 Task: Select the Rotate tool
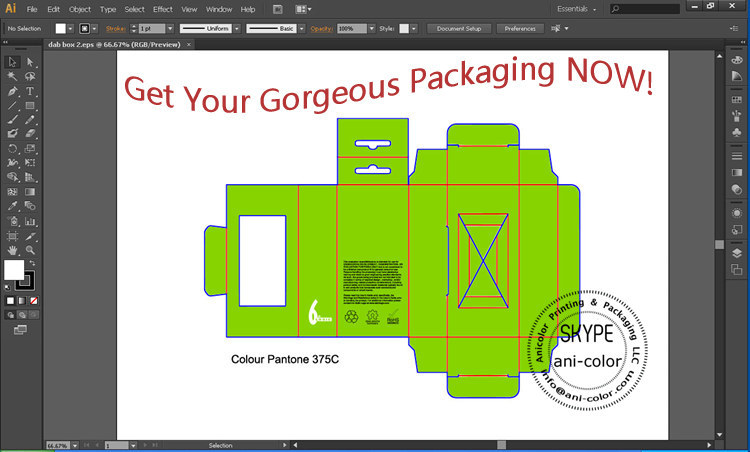[x=12, y=149]
